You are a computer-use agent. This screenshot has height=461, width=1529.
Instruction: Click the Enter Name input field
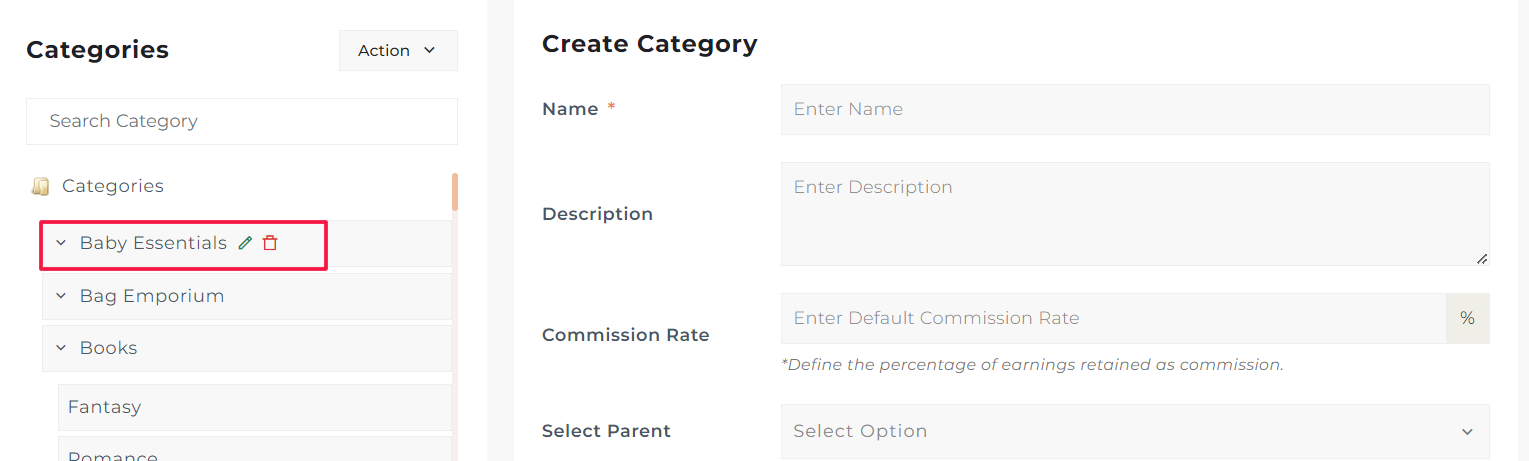tap(1134, 109)
